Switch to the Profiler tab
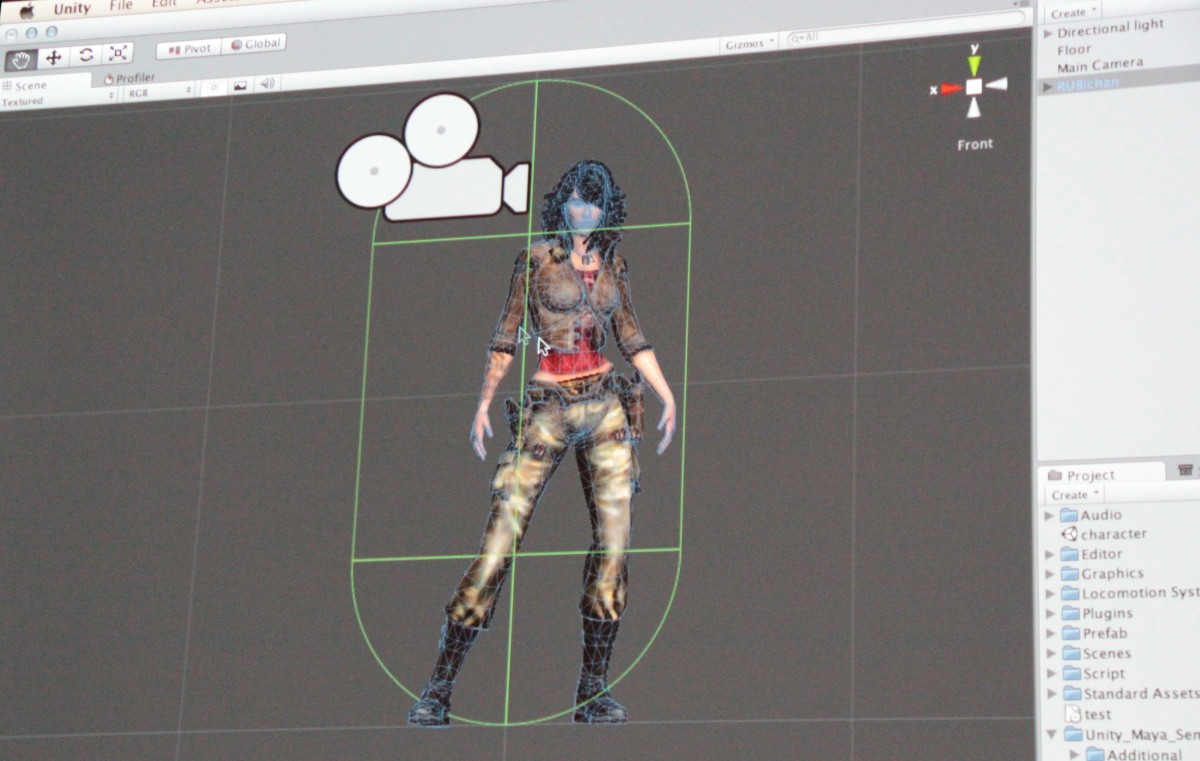This screenshot has width=1200, height=761. (130, 78)
